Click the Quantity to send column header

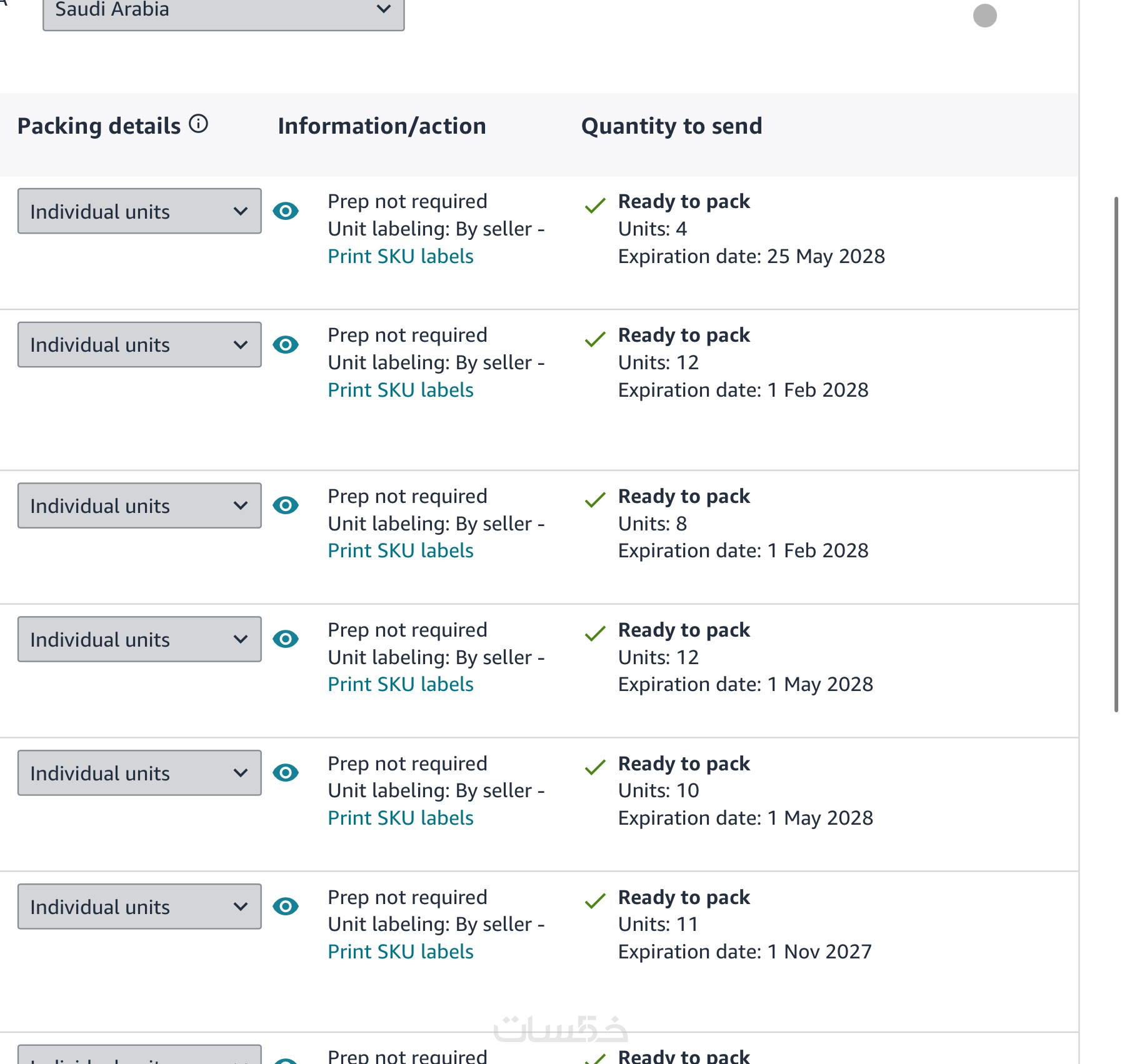point(671,126)
